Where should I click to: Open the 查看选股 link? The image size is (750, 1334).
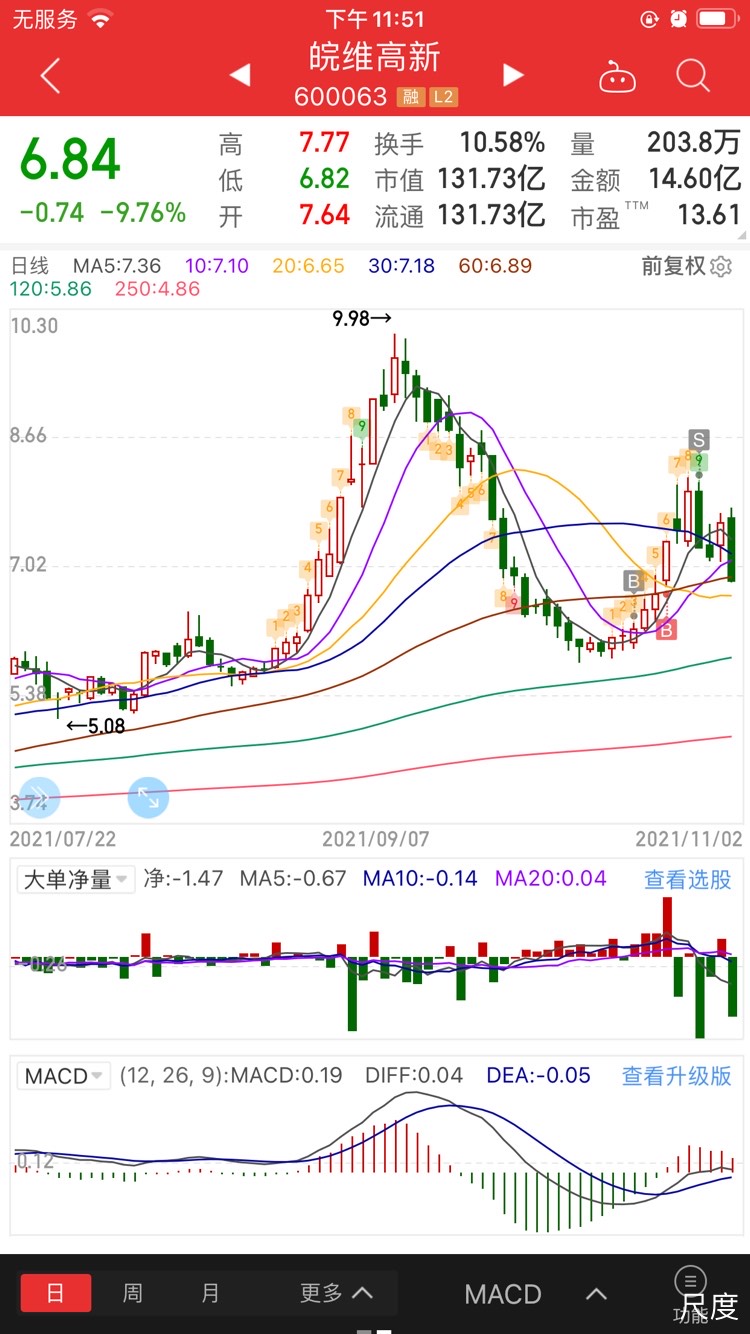click(x=687, y=879)
